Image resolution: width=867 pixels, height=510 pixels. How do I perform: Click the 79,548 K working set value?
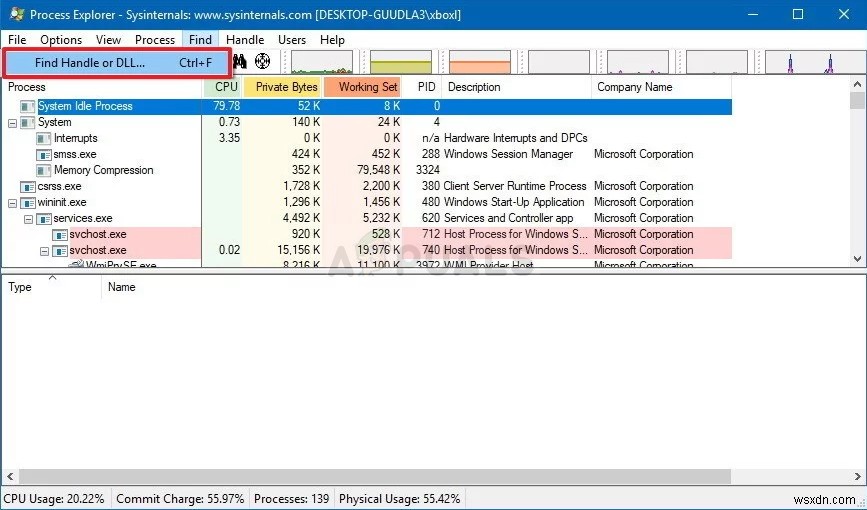pos(379,170)
